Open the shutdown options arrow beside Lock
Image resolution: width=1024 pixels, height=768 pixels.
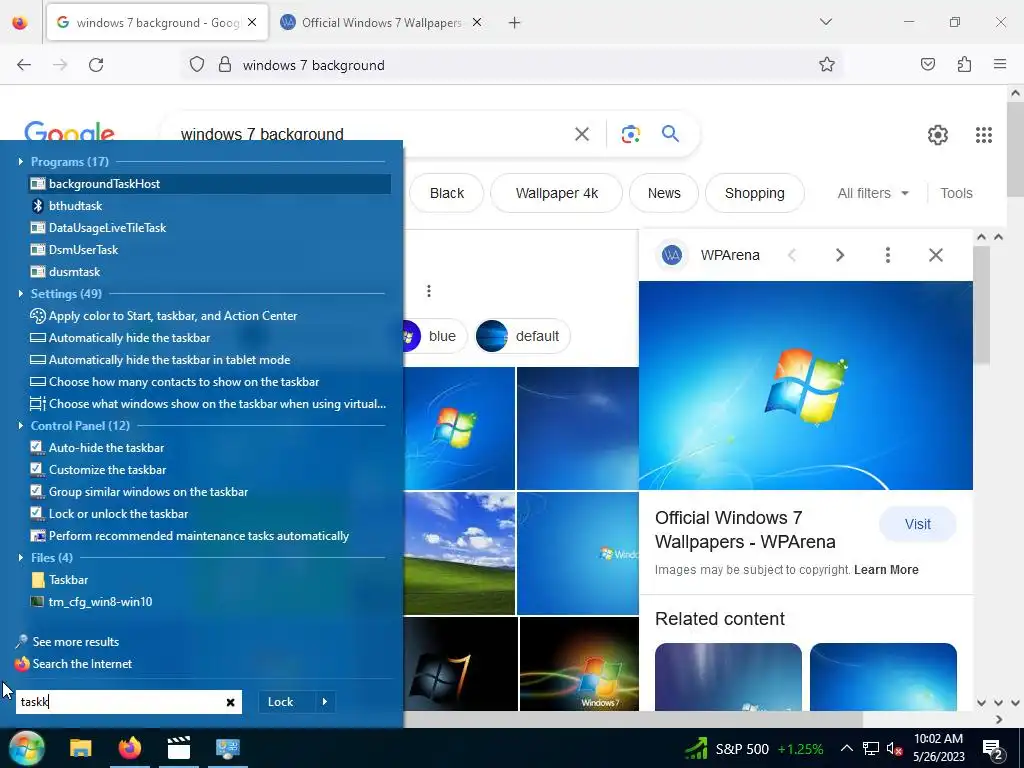click(x=325, y=701)
